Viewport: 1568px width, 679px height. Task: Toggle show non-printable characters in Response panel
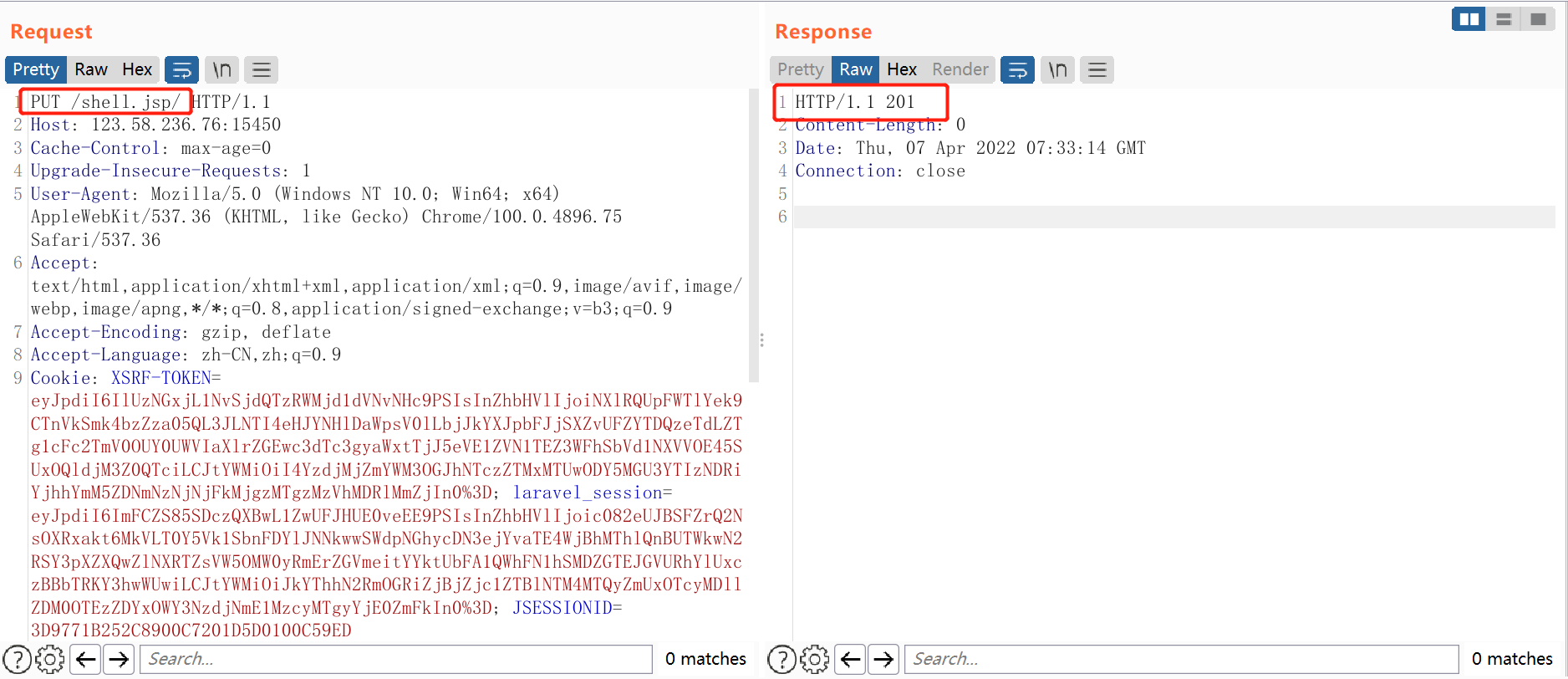pos(1057,69)
